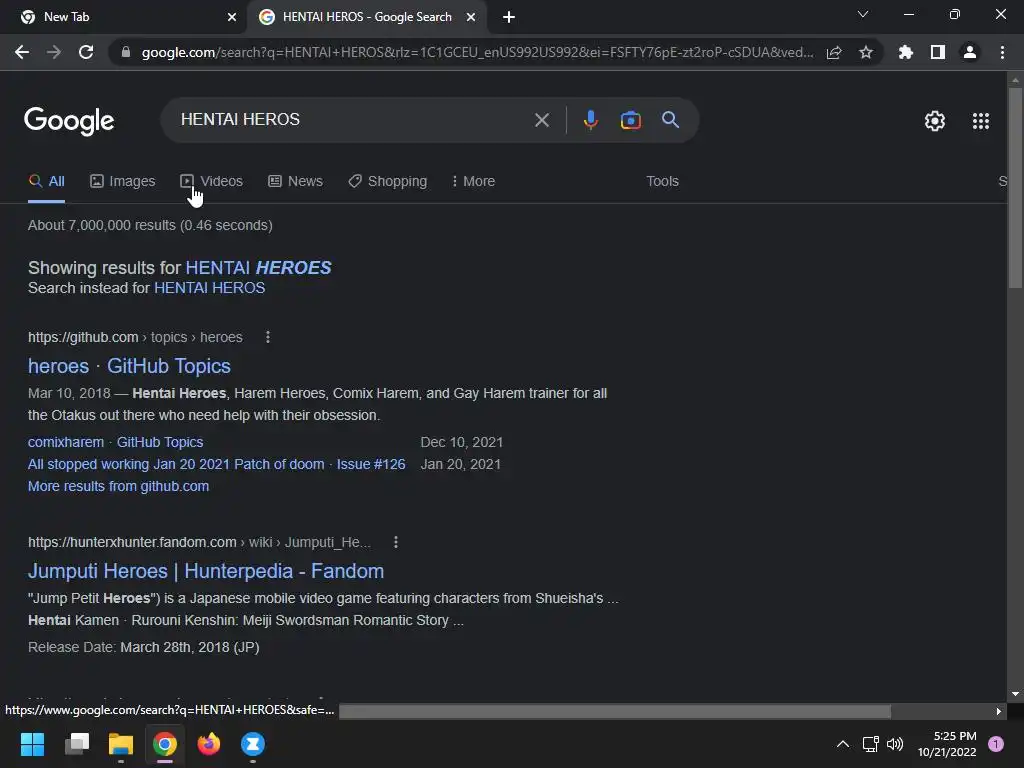Image resolution: width=1024 pixels, height=768 pixels.
Task: Expand the More search categories
Action: pos(473,181)
